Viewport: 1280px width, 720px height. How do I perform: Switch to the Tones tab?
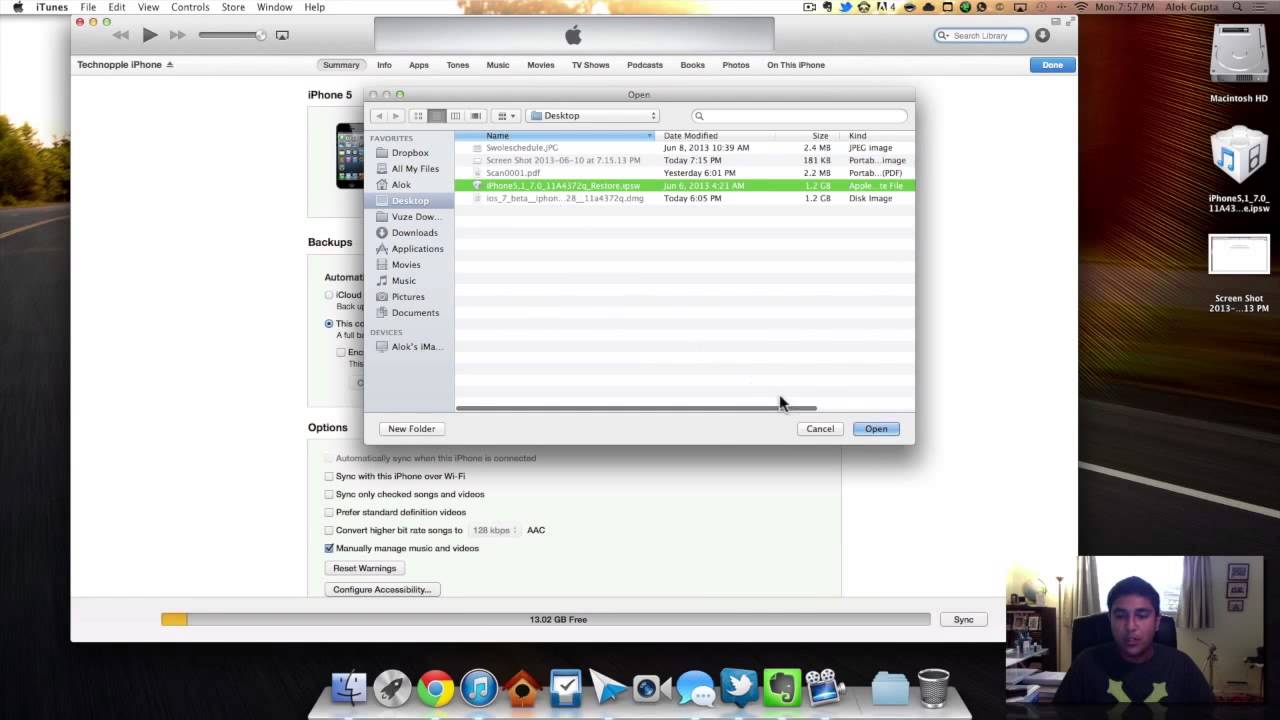pos(458,65)
